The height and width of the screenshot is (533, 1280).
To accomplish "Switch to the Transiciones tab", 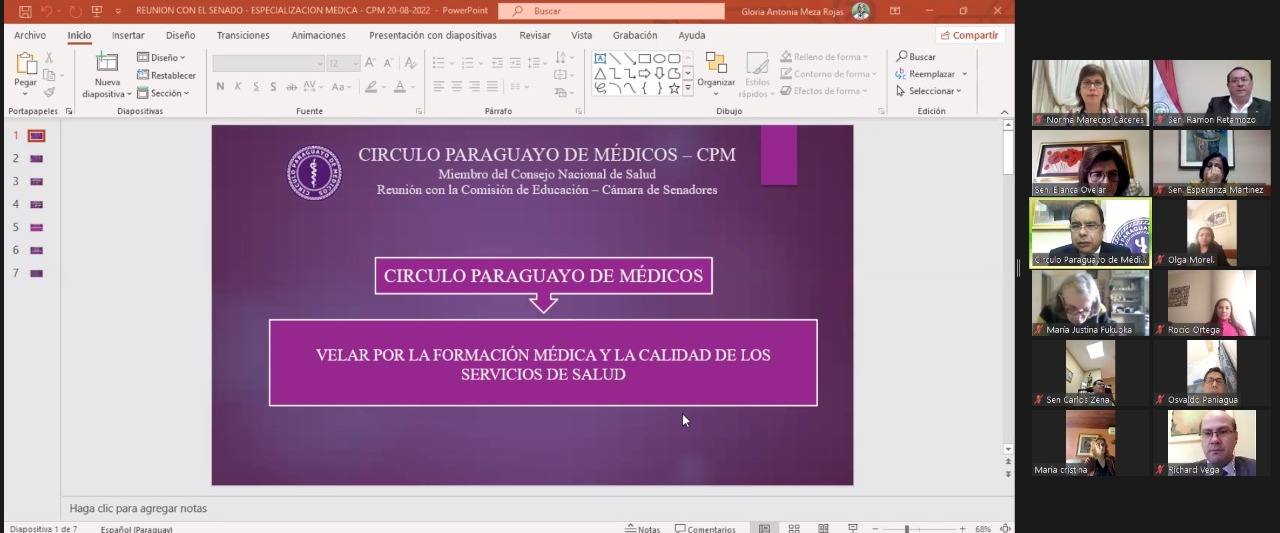I will coord(243,35).
